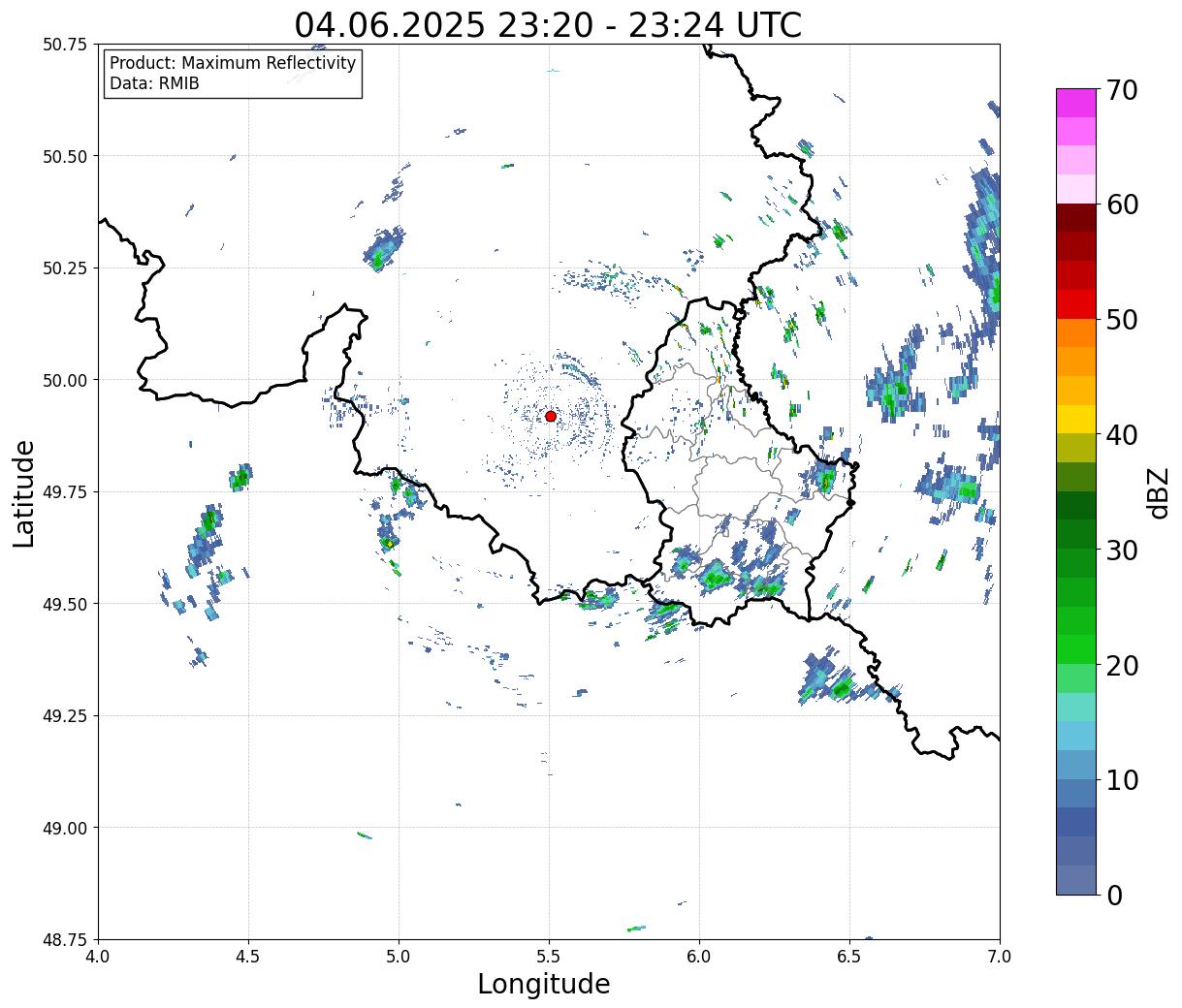Screen dimensions: 1182x1008
Task: Click the 5.5 longitude tick label
Action: tap(549, 957)
